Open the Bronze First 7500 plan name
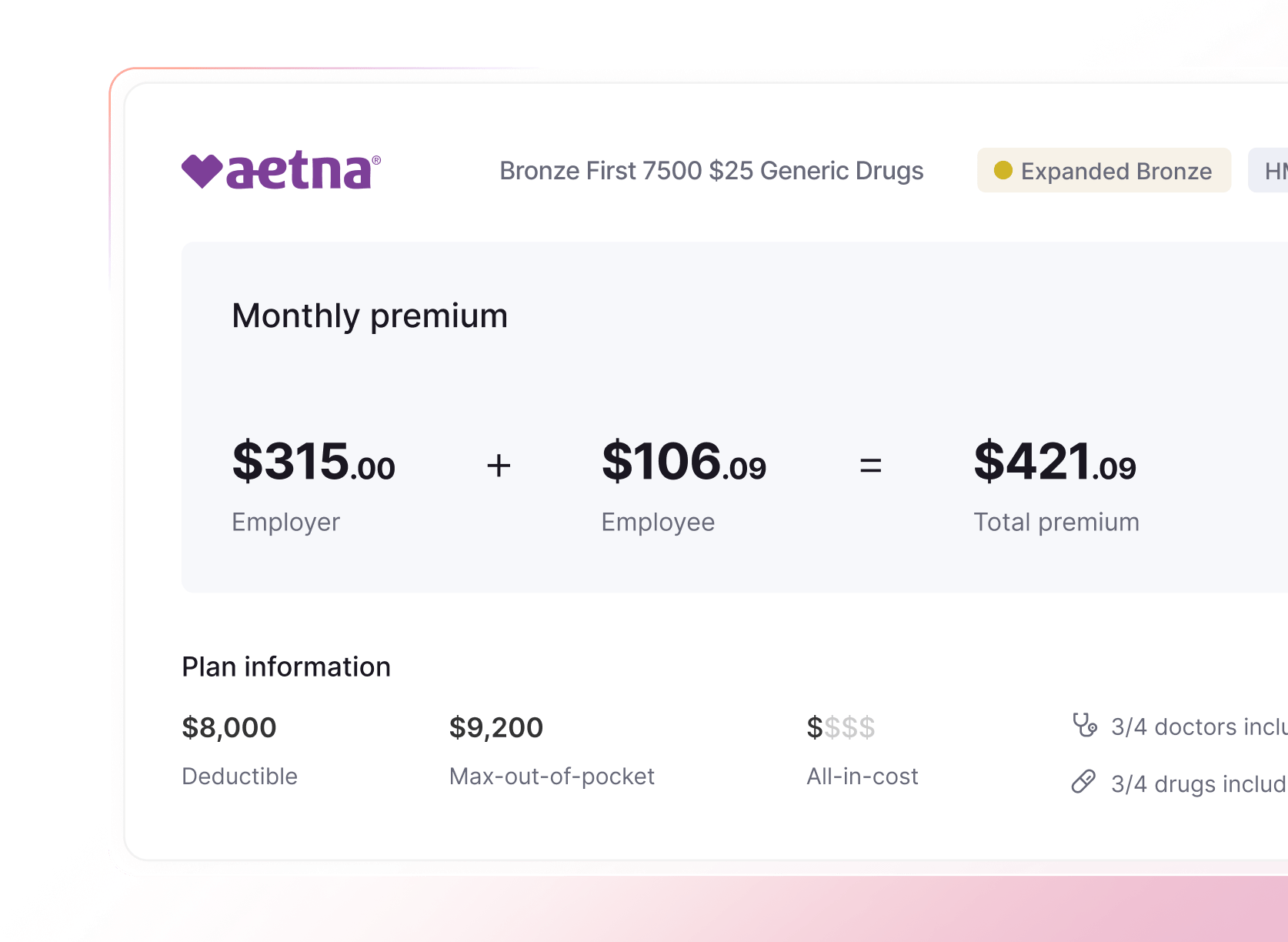 pyautogui.click(x=711, y=171)
